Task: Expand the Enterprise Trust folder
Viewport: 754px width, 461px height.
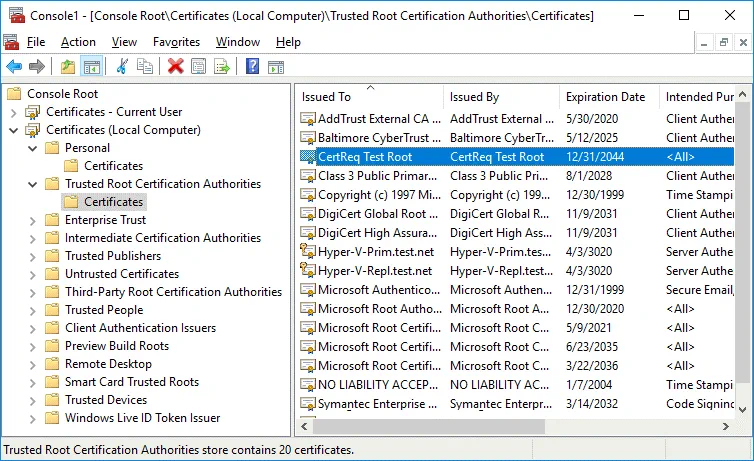Action: tap(32, 220)
